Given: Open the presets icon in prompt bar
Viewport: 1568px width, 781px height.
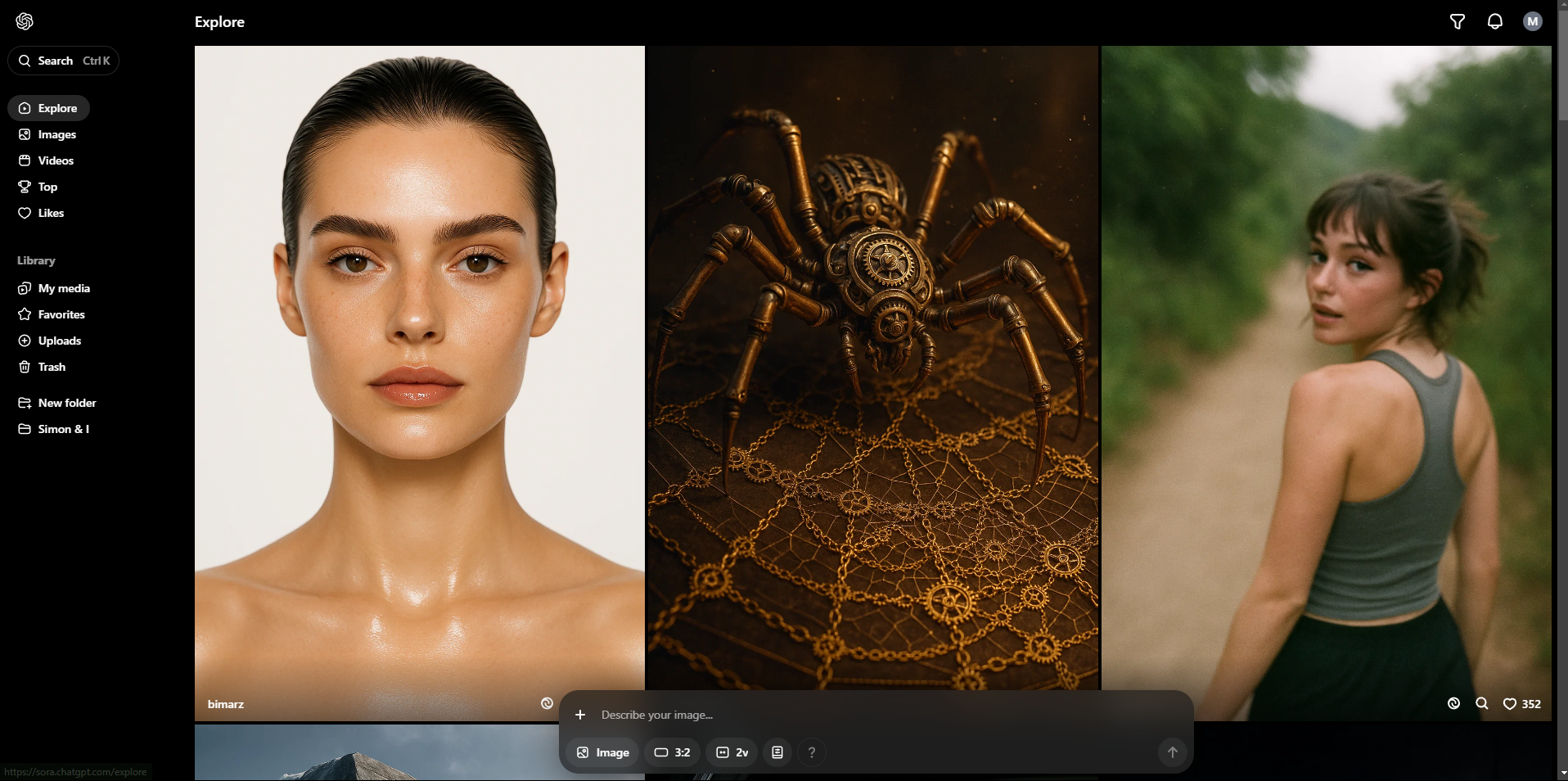Looking at the screenshot, I should click(x=777, y=752).
